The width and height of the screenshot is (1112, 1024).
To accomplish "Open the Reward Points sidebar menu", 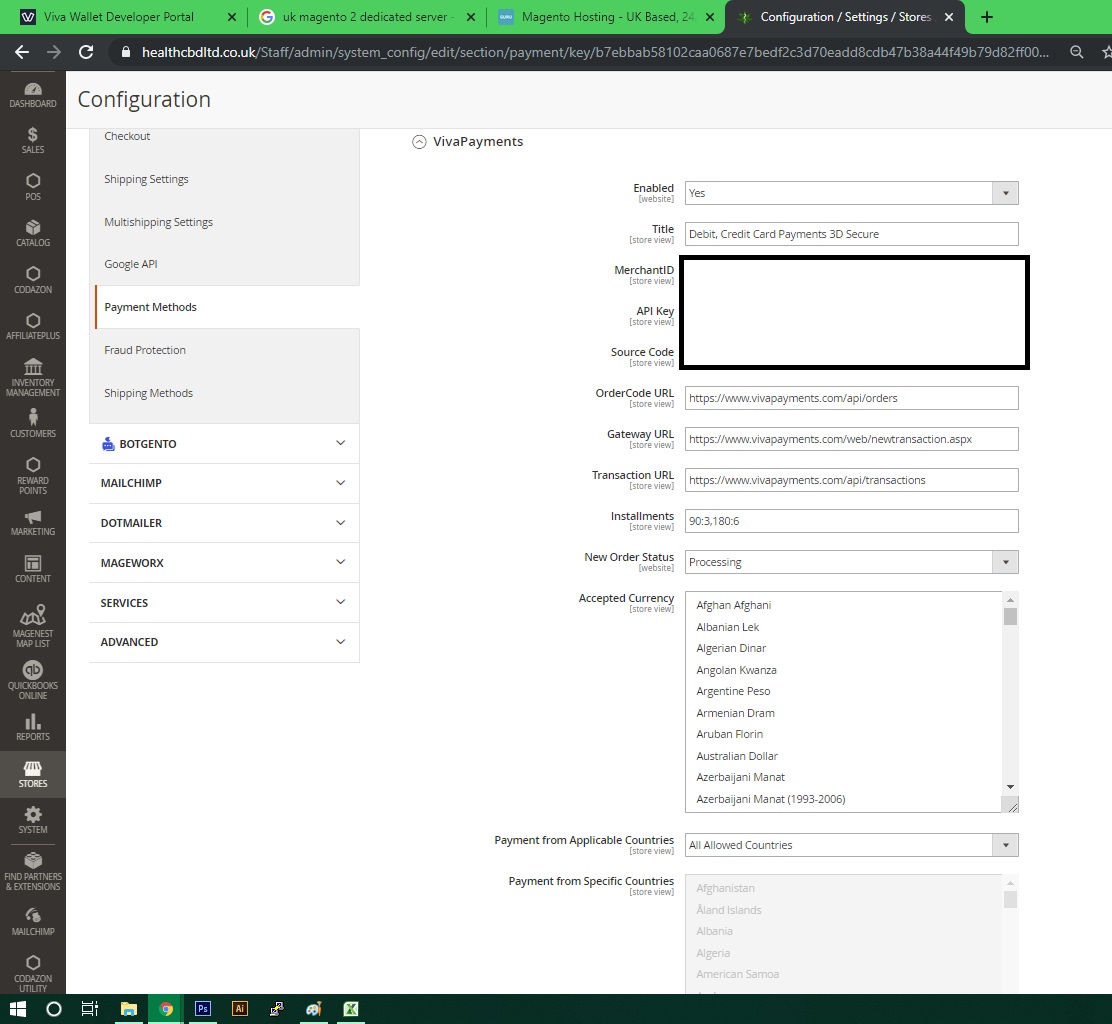I will pyautogui.click(x=33, y=475).
